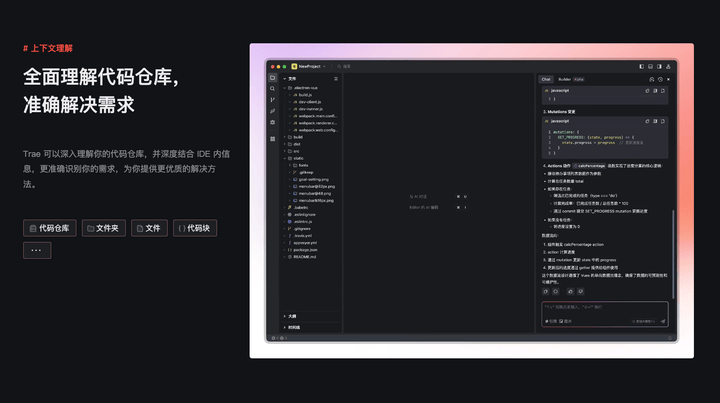Open the file explorer icon in activity bar
The image size is (720, 403).
click(x=273, y=78)
